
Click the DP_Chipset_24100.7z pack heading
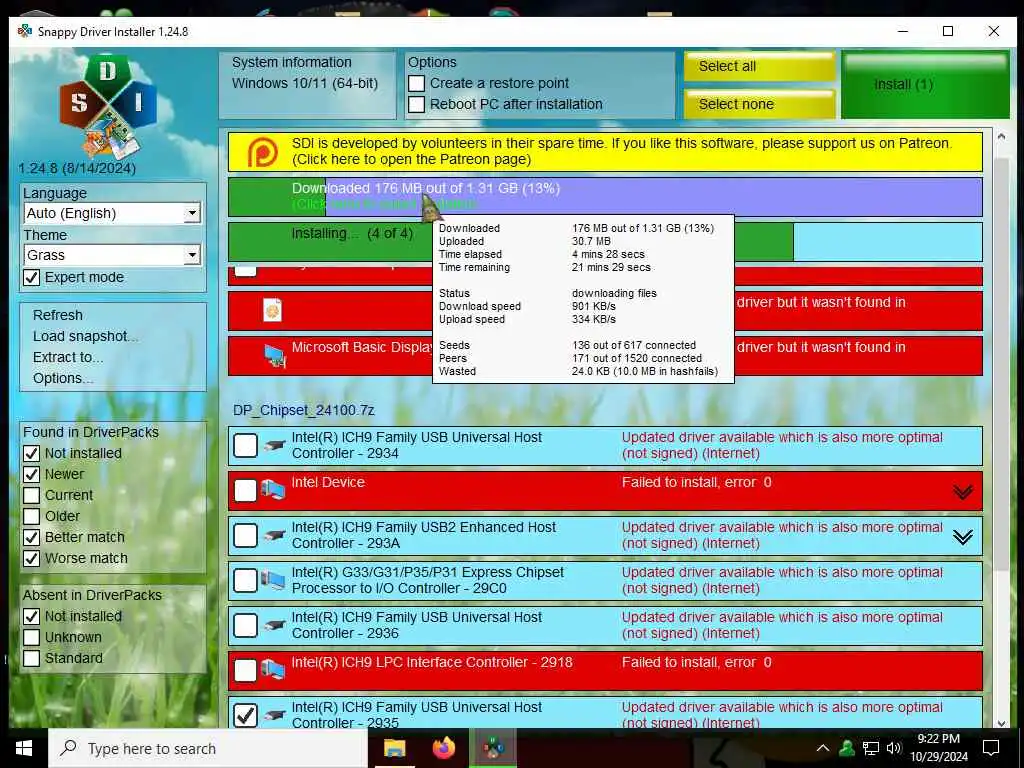tap(304, 410)
